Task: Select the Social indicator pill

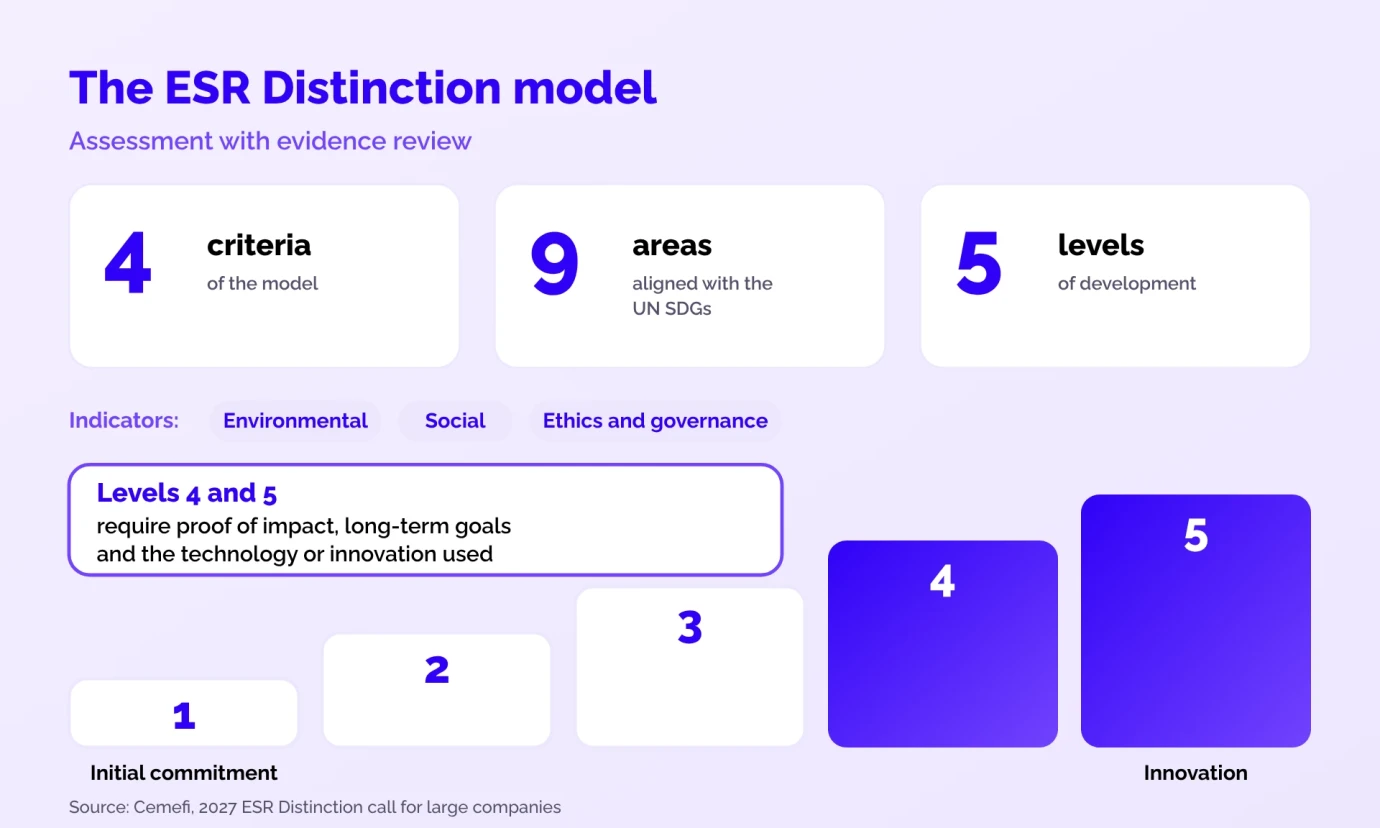Action: [x=455, y=421]
